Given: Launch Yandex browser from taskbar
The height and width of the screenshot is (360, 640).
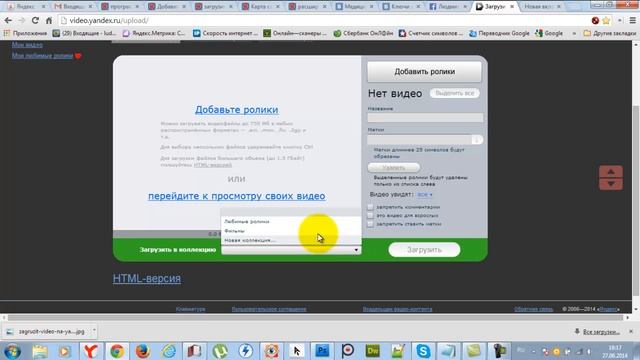Looking at the screenshot, I should pyautogui.click(x=91, y=351).
